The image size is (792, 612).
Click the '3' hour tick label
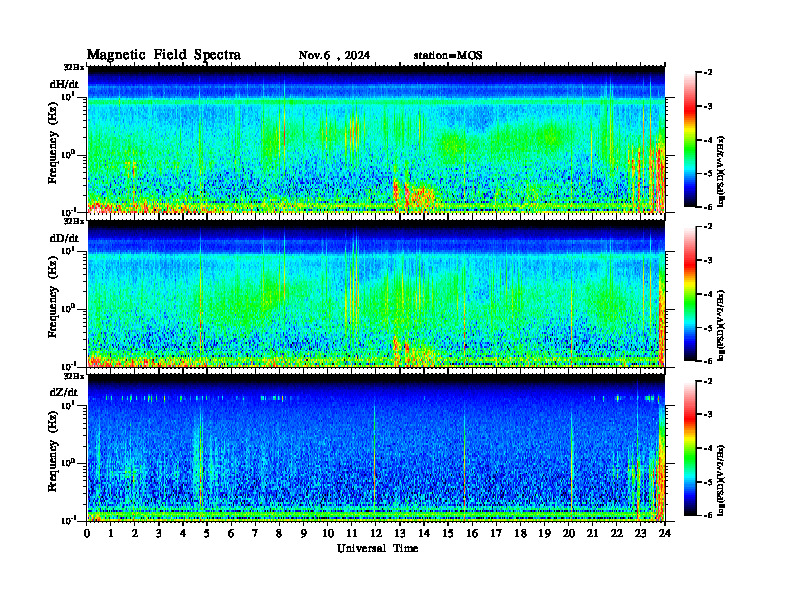click(x=159, y=533)
